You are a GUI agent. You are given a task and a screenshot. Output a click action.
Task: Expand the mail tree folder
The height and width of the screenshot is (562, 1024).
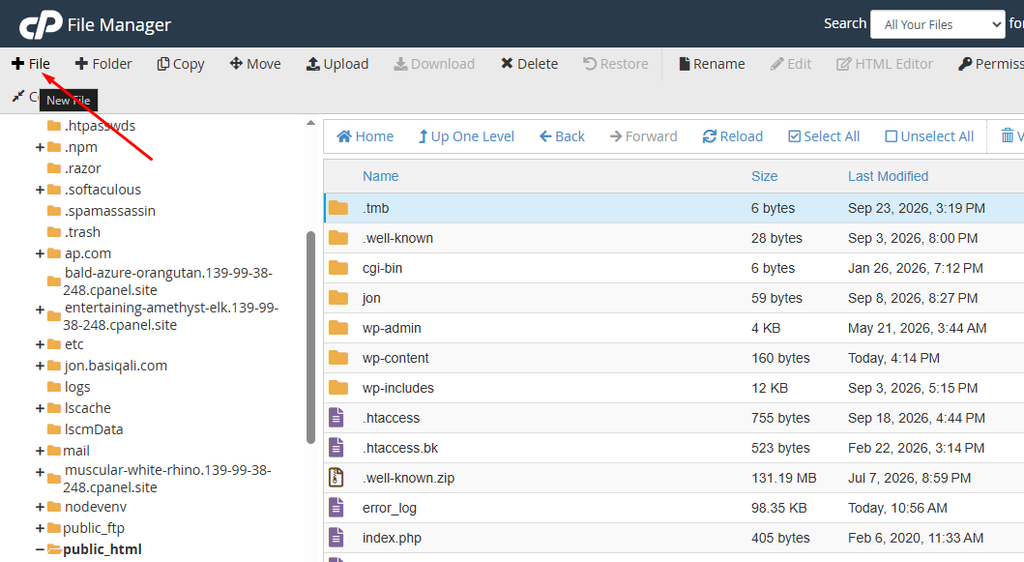click(x=40, y=451)
